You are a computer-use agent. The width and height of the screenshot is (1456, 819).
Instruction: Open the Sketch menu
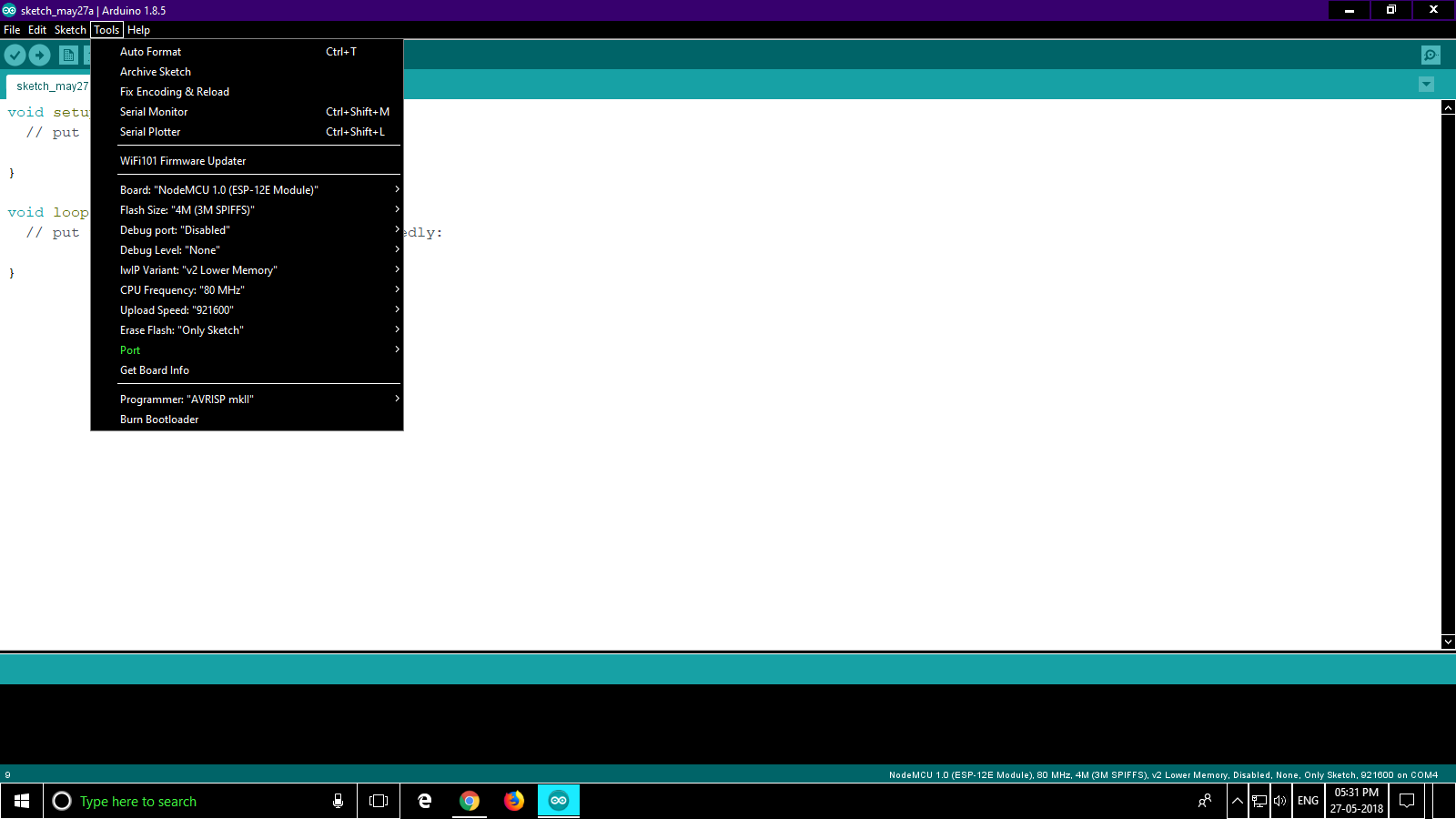(x=70, y=30)
